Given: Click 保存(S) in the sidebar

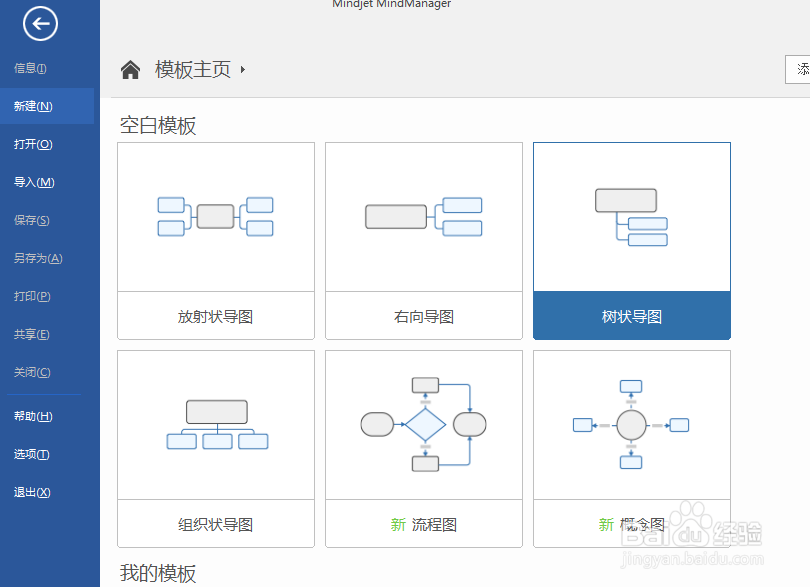Looking at the screenshot, I should [x=32, y=220].
